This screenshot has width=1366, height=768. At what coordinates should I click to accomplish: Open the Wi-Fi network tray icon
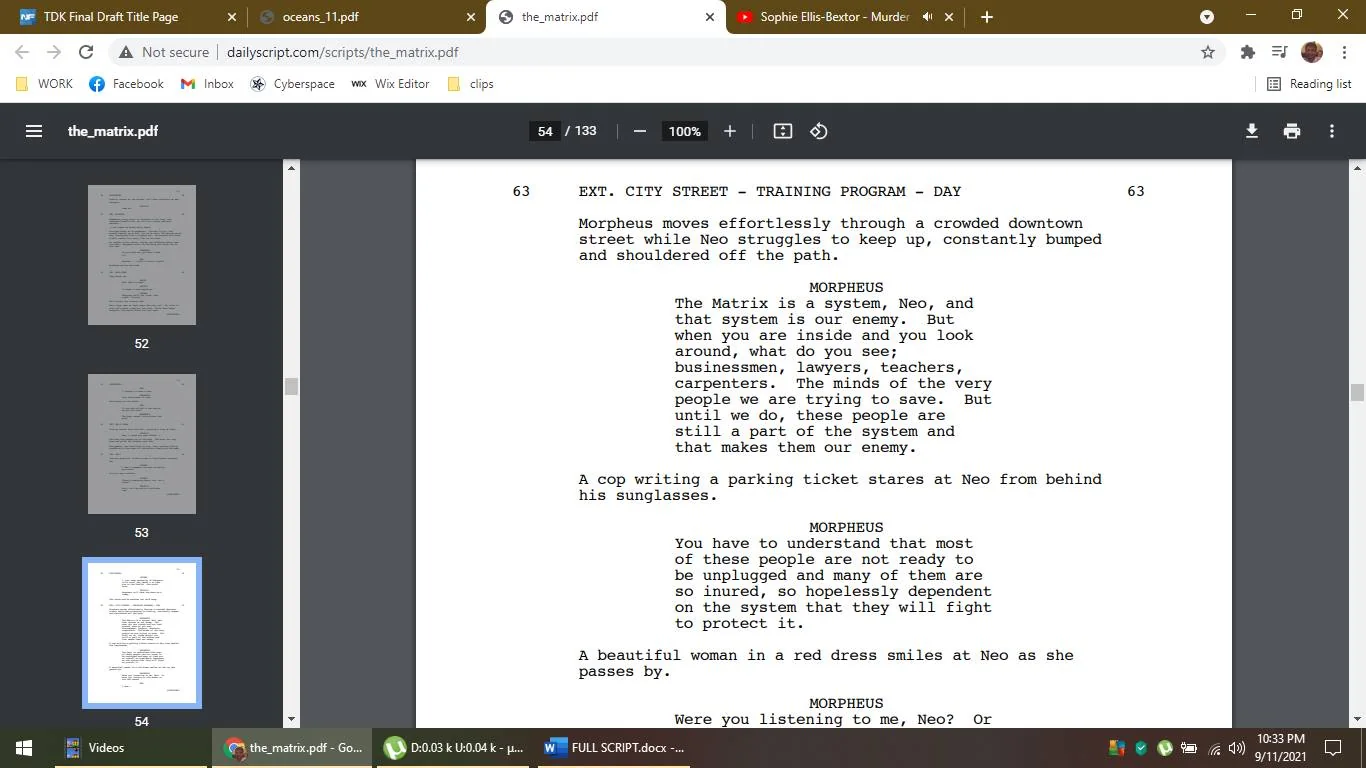(x=1214, y=748)
